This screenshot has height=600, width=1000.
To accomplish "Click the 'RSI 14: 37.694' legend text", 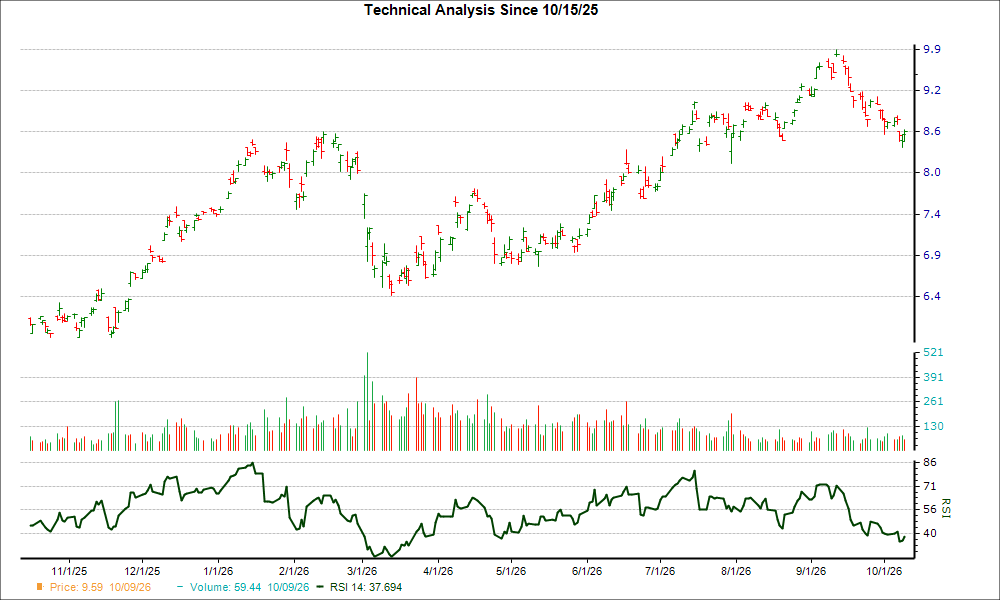I will point(366,587).
